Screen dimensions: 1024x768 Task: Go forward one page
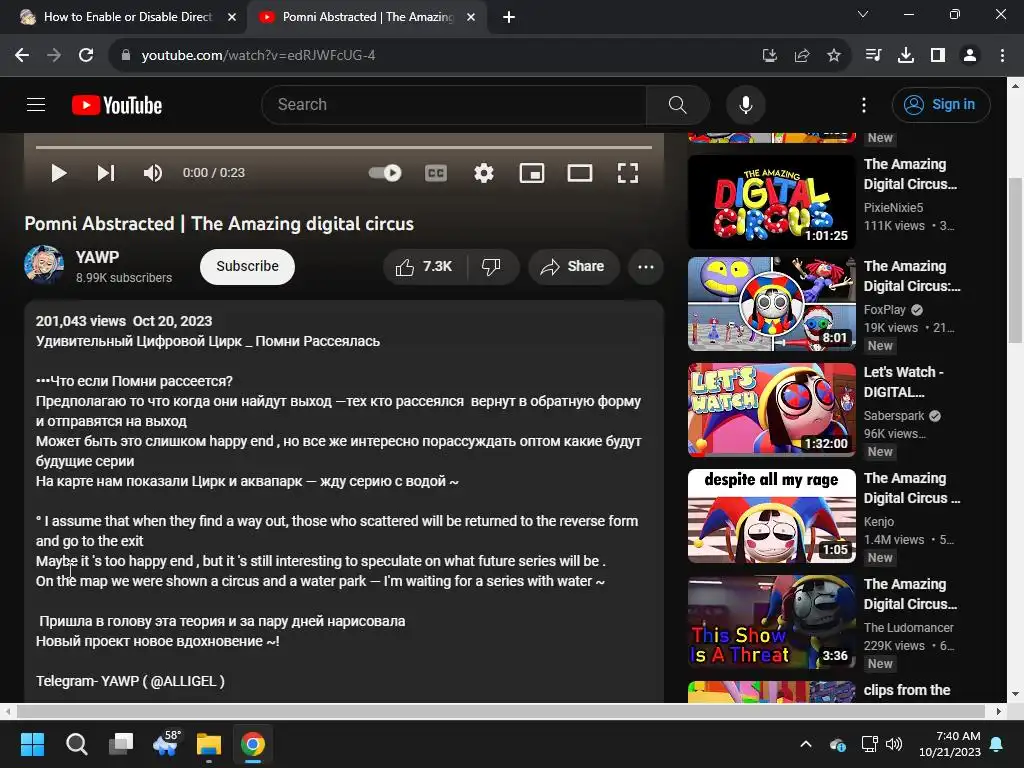click(x=54, y=56)
